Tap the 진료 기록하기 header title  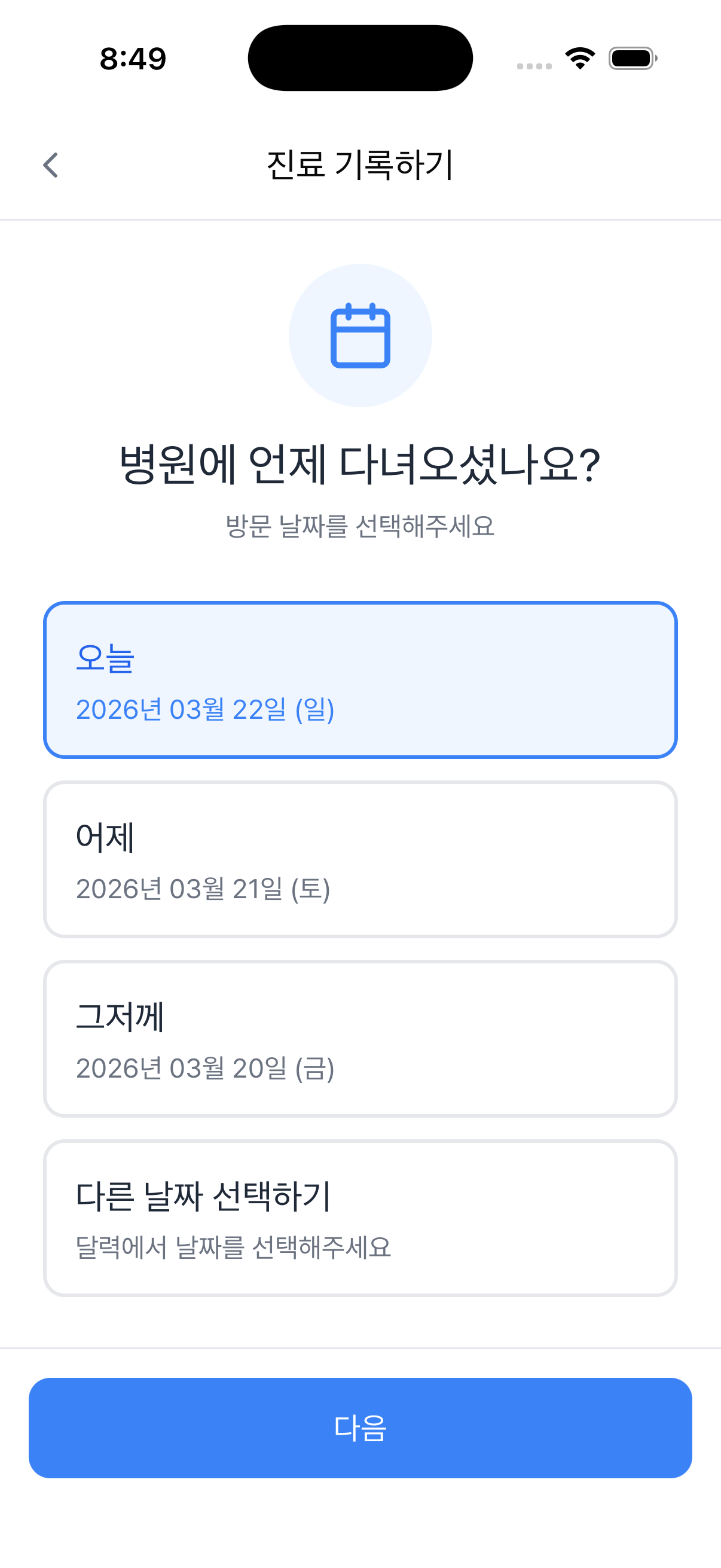coord(360,165)
